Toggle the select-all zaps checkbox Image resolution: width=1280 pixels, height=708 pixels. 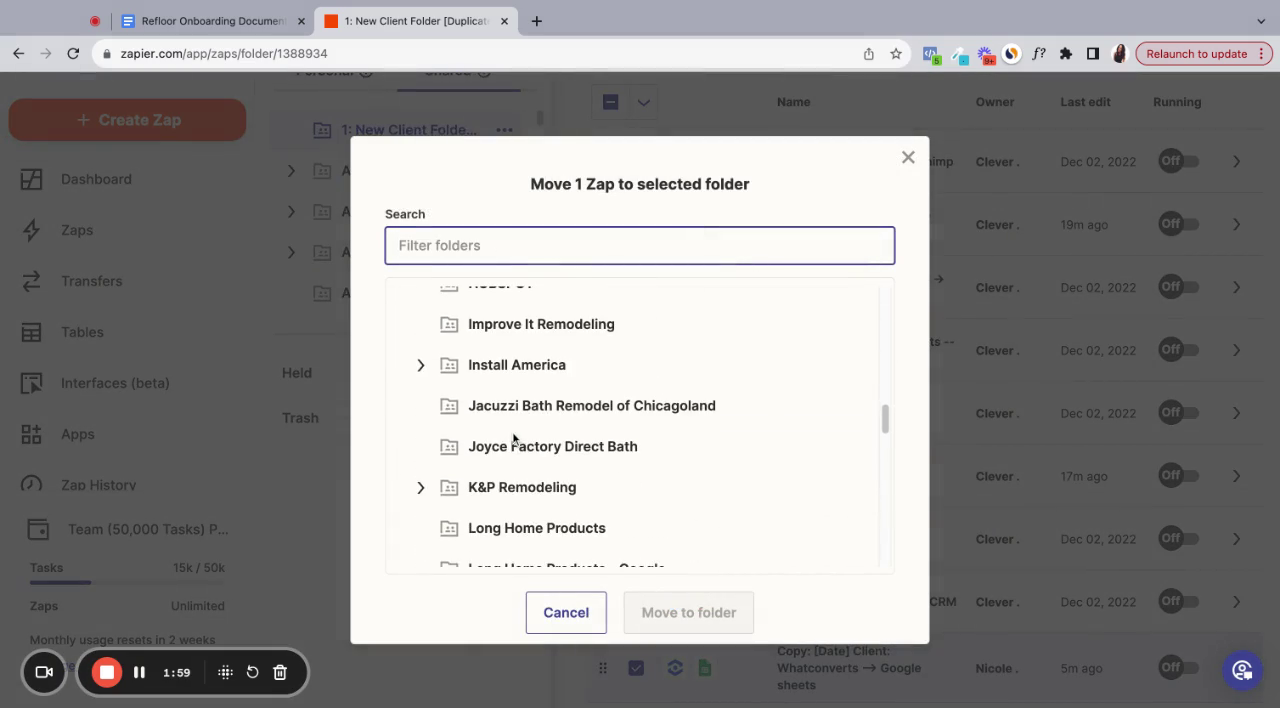point(611,102)
